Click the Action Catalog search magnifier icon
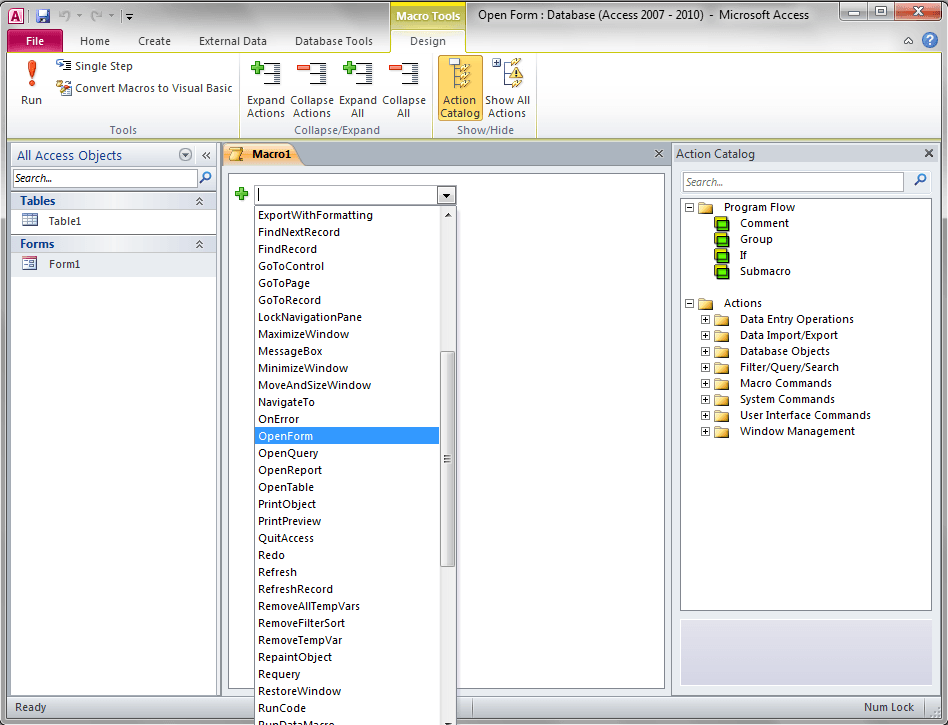948x725 pixels. click(x=920, y=180)
